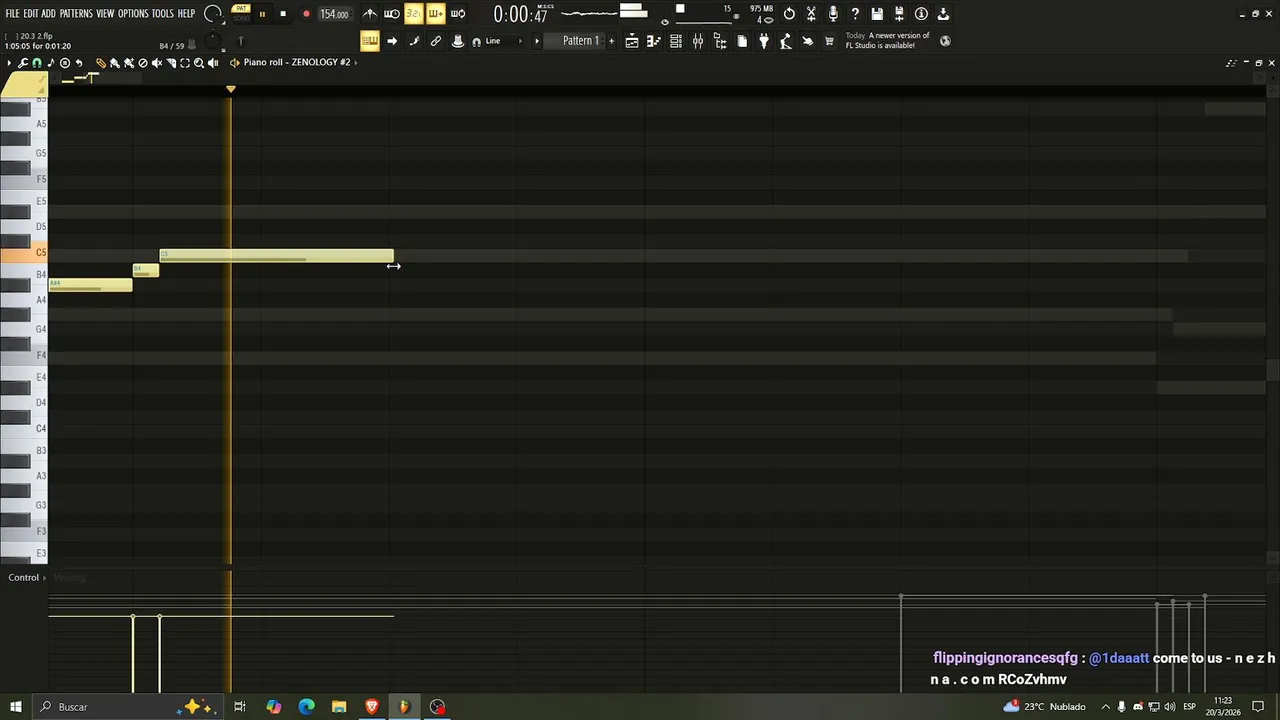This screenshot has height=720, width=1280.
Task: Click the save project floppy icon
Action: coord(877,14)
